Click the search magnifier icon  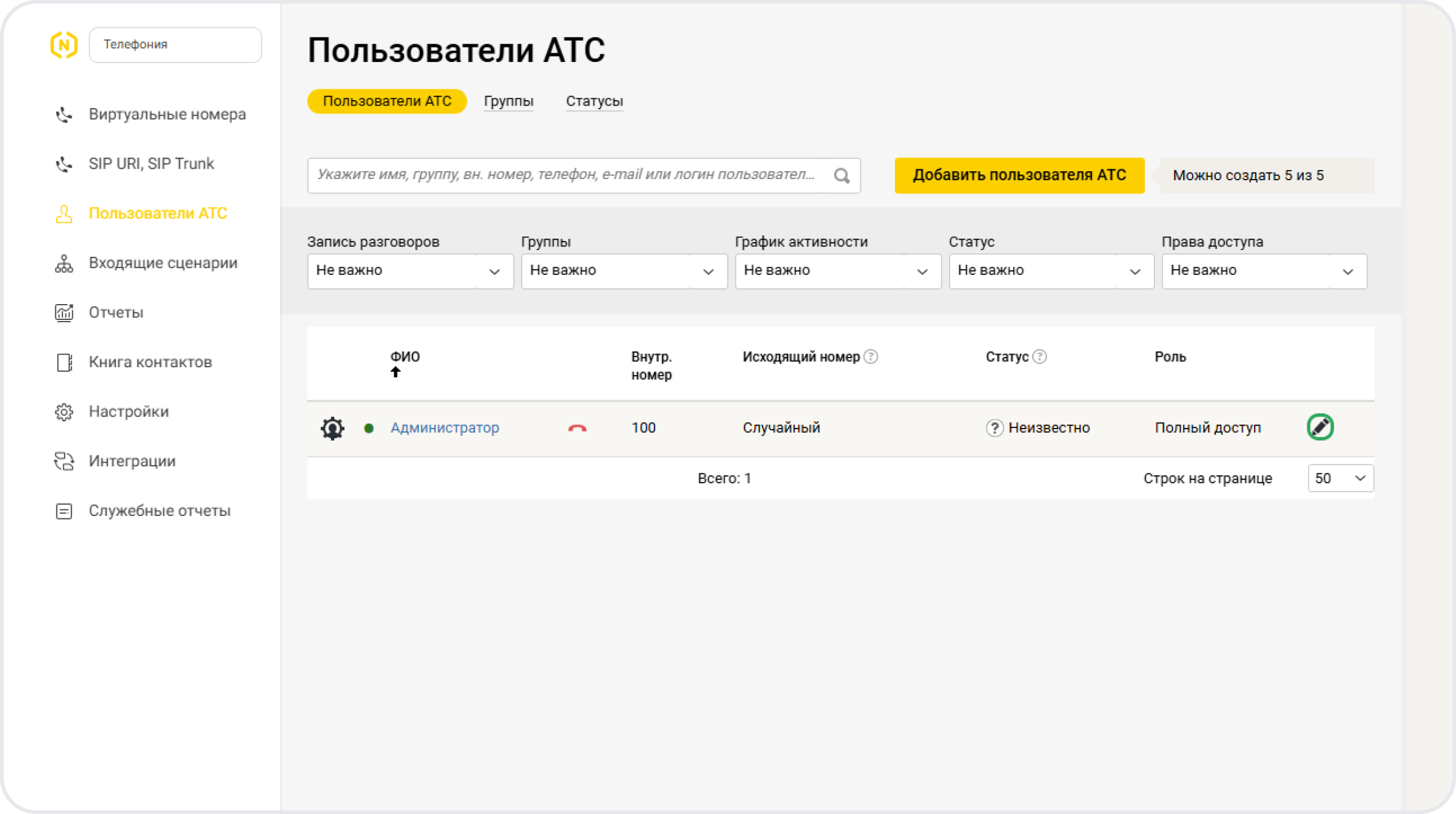click(x=841, y=176)
